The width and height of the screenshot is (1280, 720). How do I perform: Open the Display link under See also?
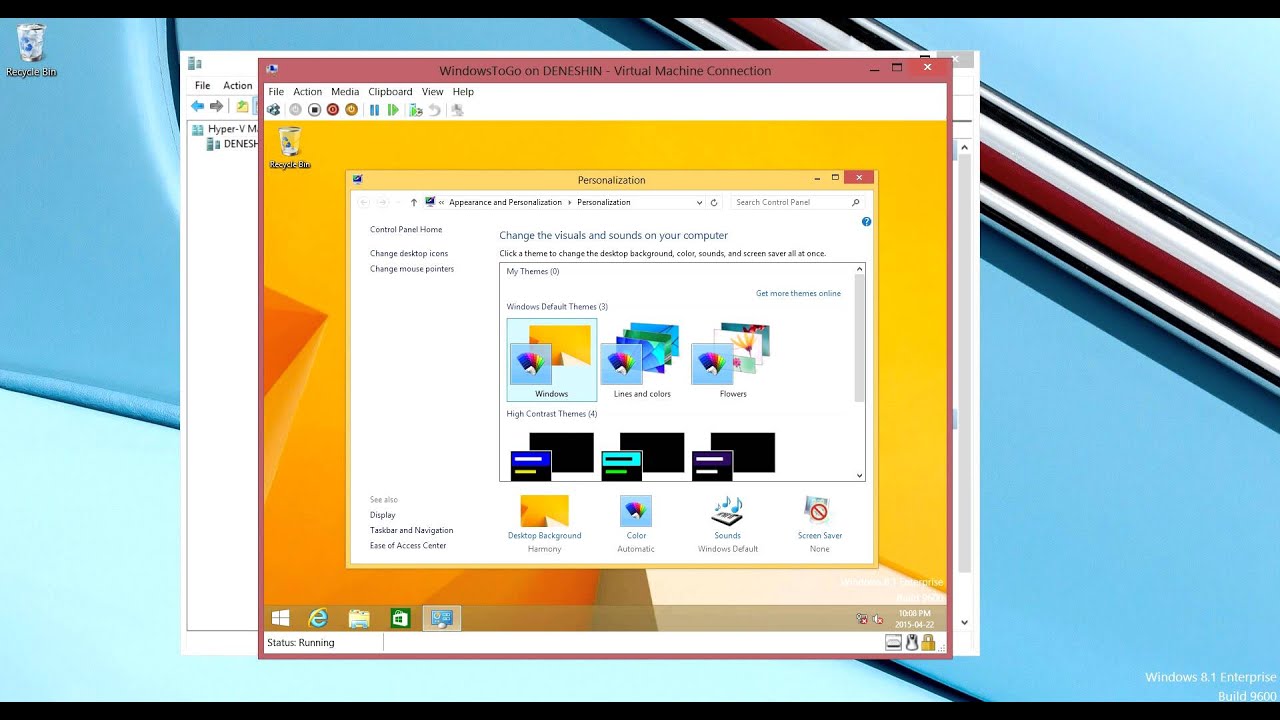click(x=383, y=515)
